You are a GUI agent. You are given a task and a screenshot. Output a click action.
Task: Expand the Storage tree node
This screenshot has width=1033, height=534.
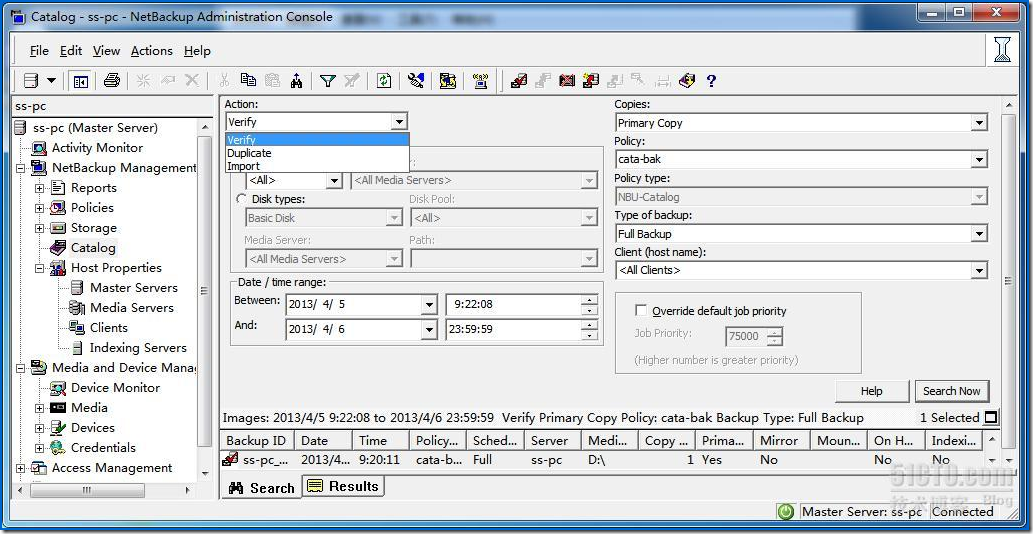40,228
